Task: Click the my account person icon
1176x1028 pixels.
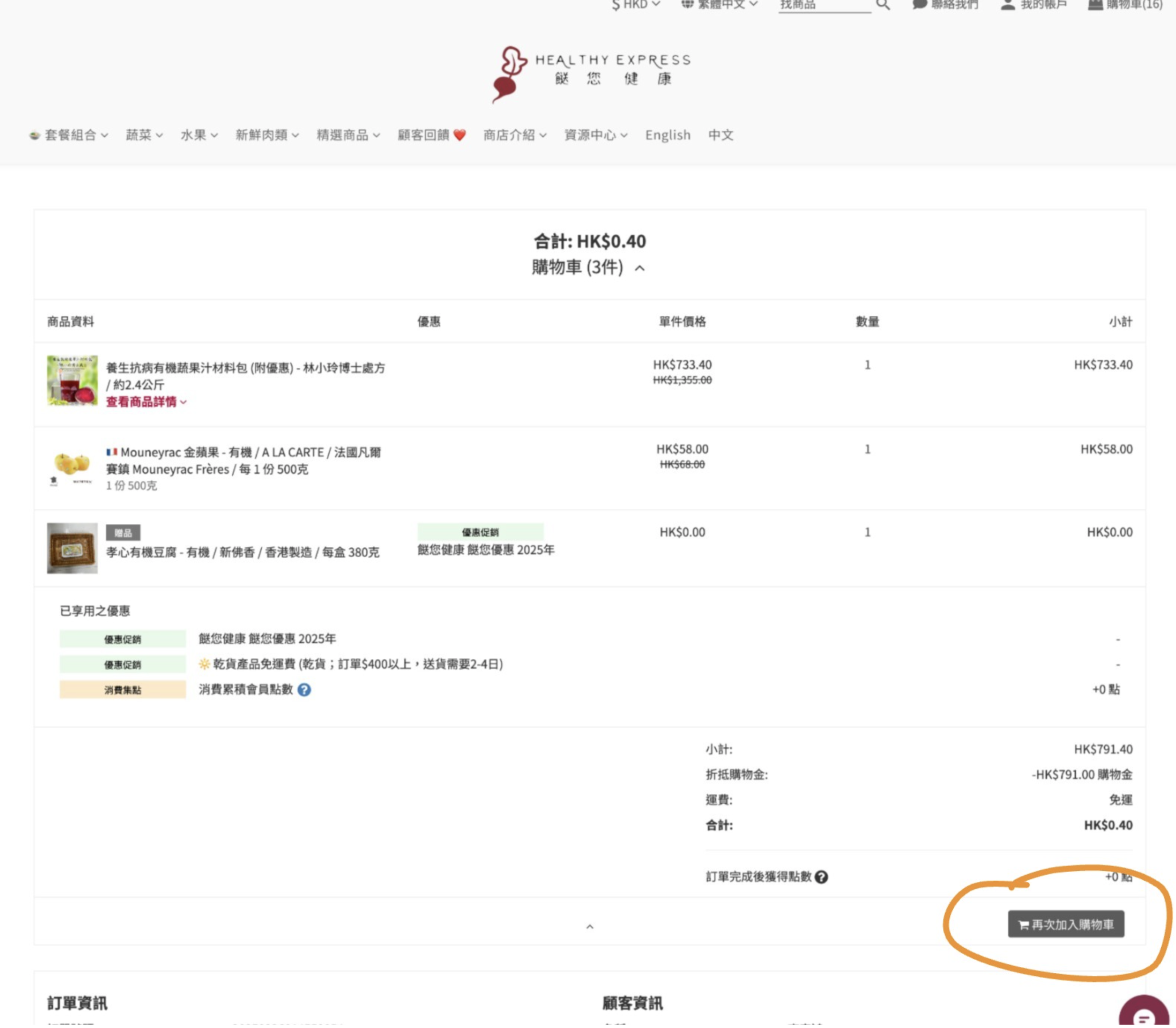Action: (1007, 5)
